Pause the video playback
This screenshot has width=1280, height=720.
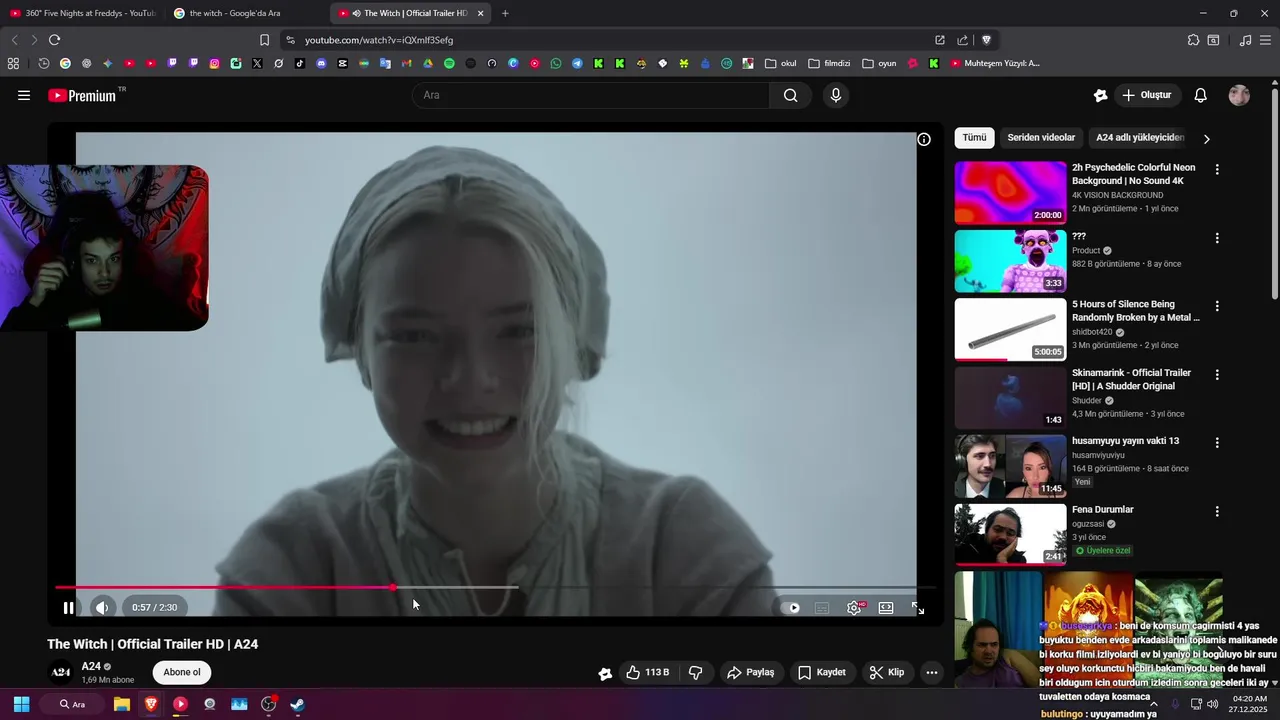pyautogui.click(x=68, y=607)
